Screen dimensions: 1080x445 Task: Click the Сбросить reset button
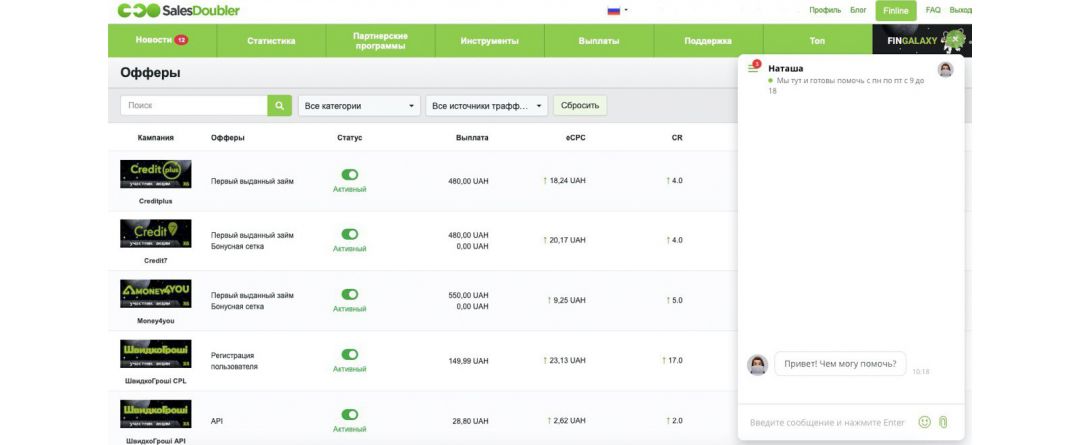click(x=580, y=106)
